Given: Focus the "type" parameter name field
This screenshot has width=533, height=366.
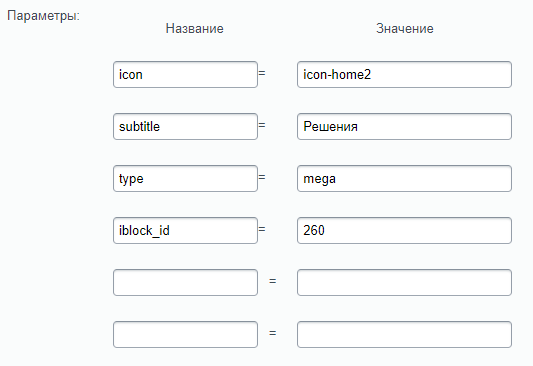Looking at the screenshot, I should (x=185, y=178).
